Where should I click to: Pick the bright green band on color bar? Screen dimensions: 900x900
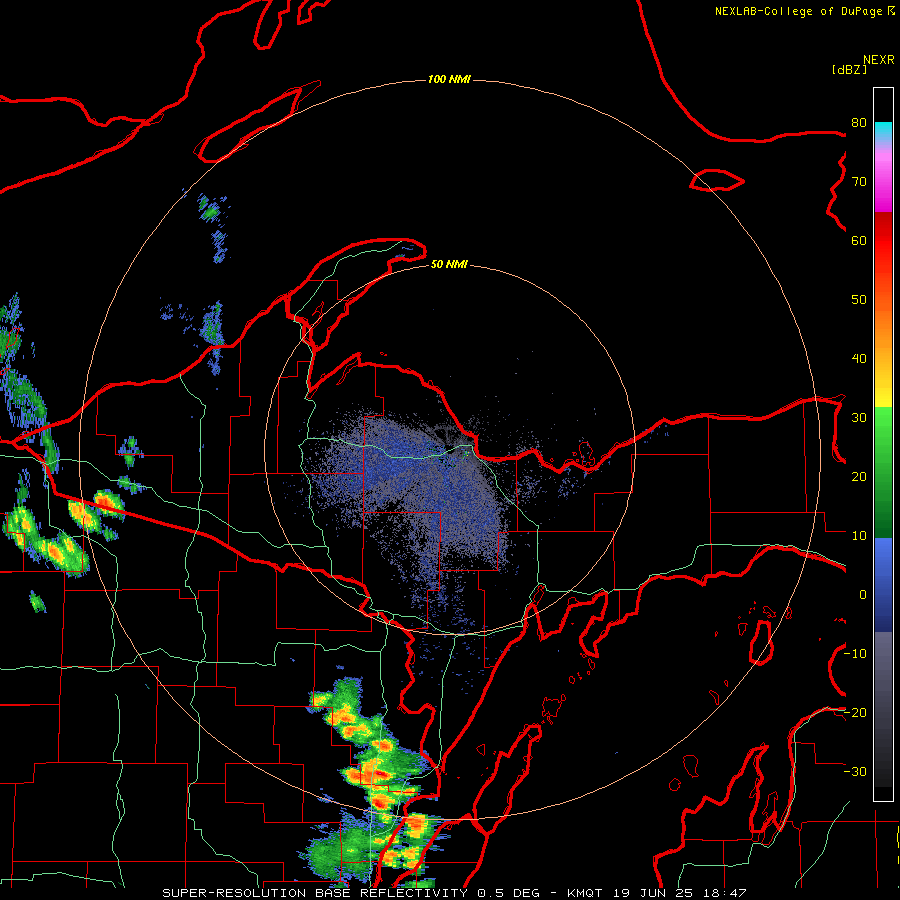click(883, 428)
